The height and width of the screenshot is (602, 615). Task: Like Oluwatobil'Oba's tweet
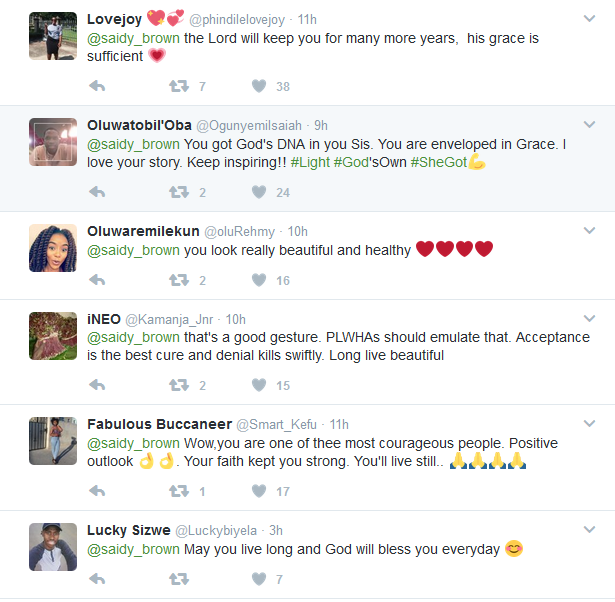pos(259,192)
